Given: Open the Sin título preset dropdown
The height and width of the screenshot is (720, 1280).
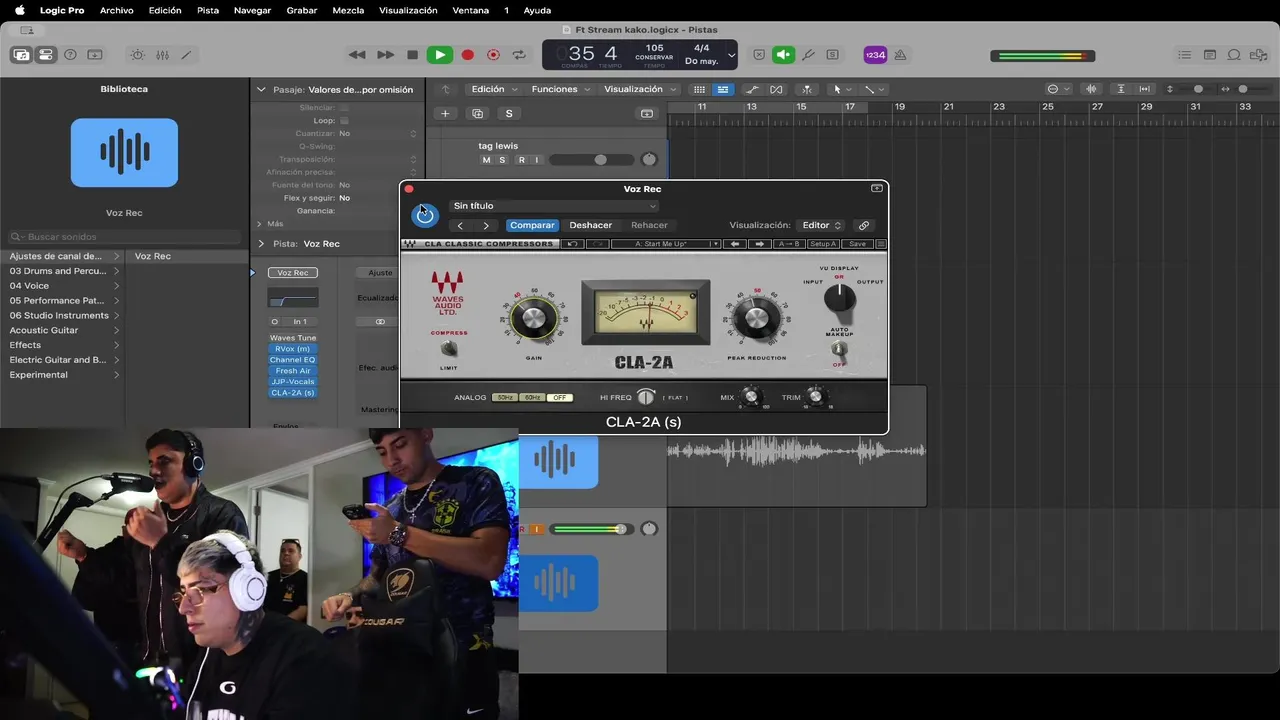Looking at the screenshot, I should tap(554, 206).
